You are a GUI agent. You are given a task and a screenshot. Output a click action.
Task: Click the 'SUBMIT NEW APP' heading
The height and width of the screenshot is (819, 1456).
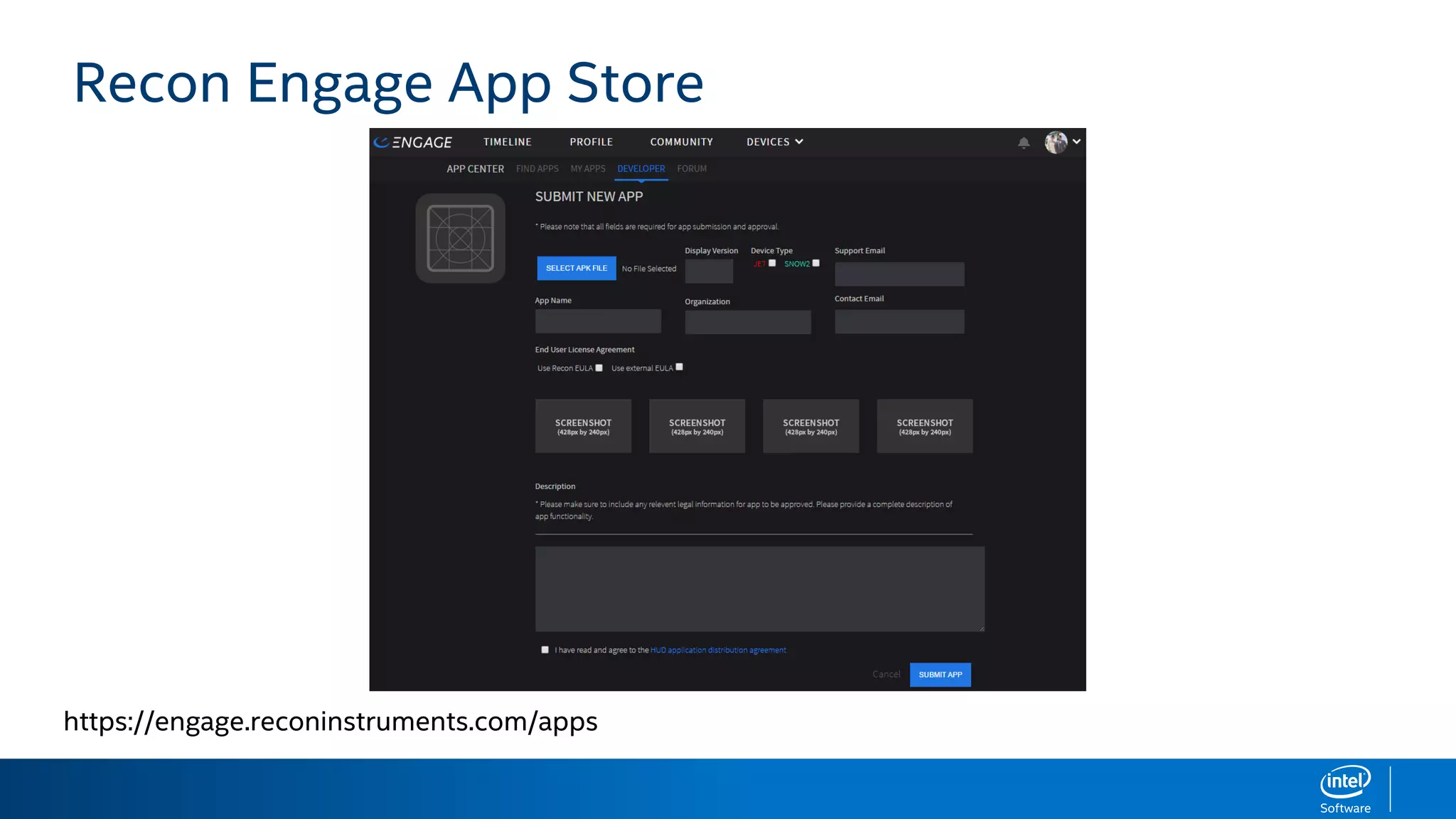tap(589, 197)
